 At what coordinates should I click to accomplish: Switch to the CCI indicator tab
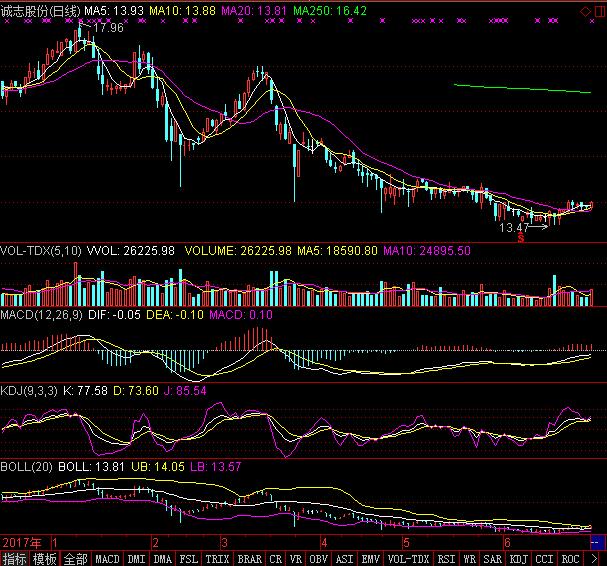tap(544, 559)
